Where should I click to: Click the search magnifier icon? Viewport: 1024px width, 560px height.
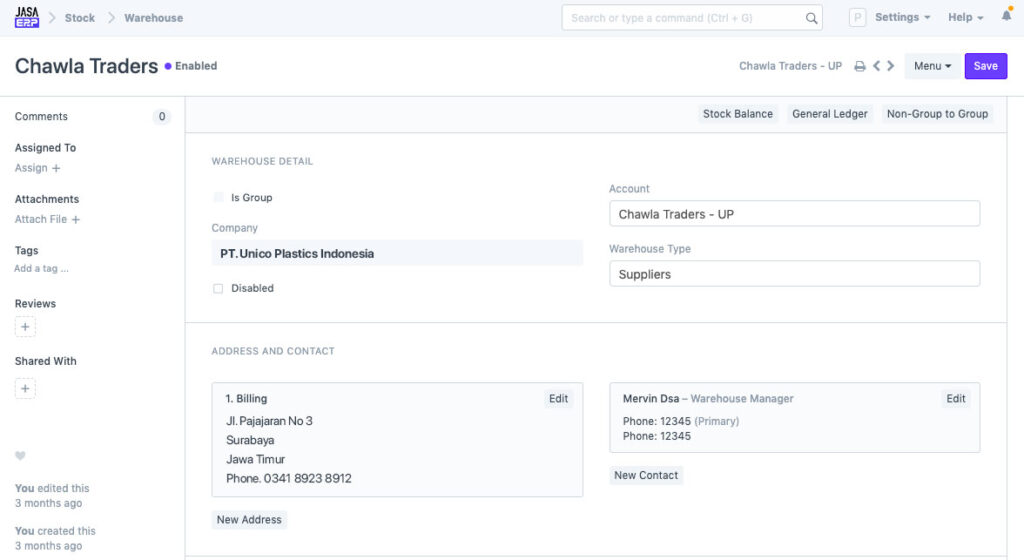coord(812,18)
